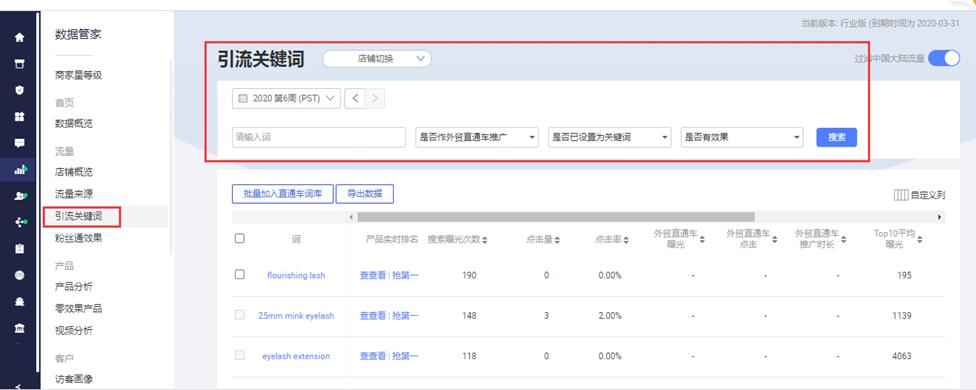Check the 25mm mink eyelash row checkbox
The width and height of the screenshot is (976, 390).
(240, 315)
